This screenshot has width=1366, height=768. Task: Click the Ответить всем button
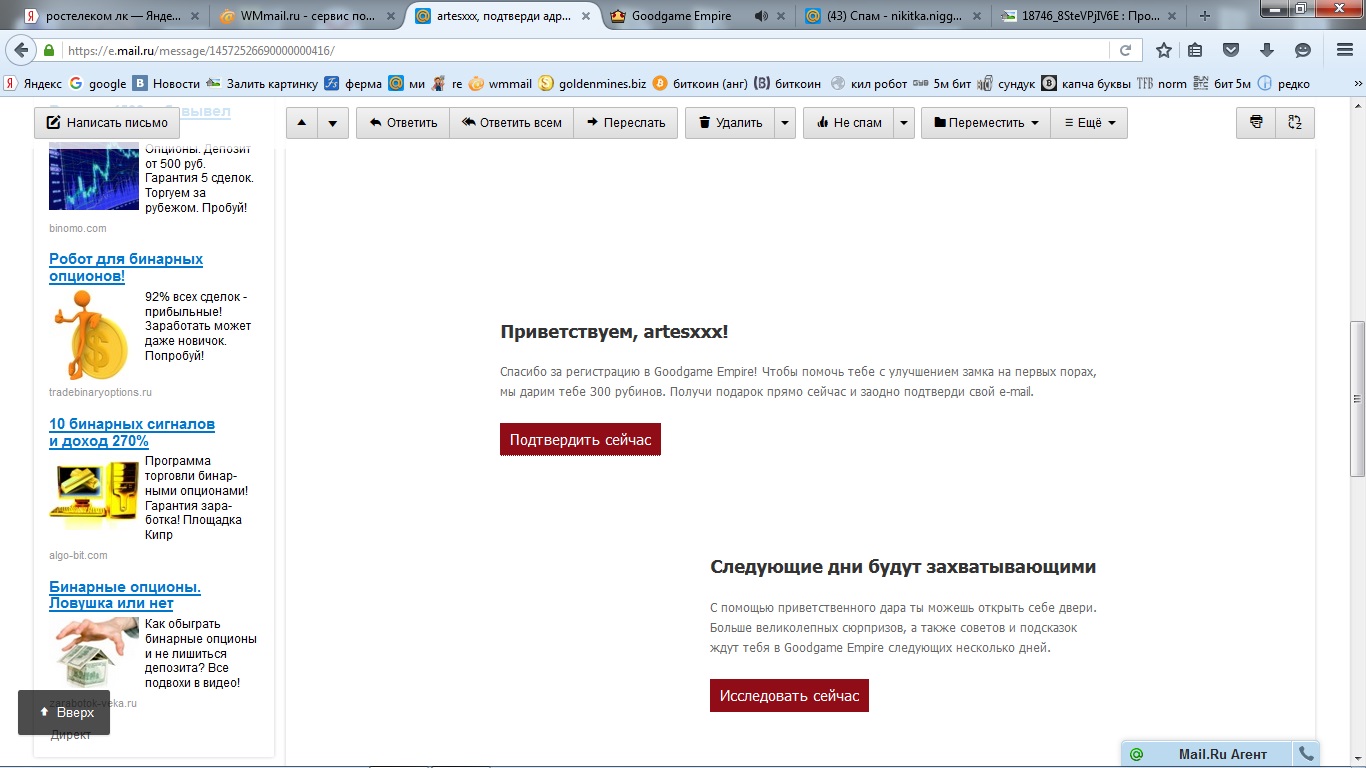click(511, 123)
